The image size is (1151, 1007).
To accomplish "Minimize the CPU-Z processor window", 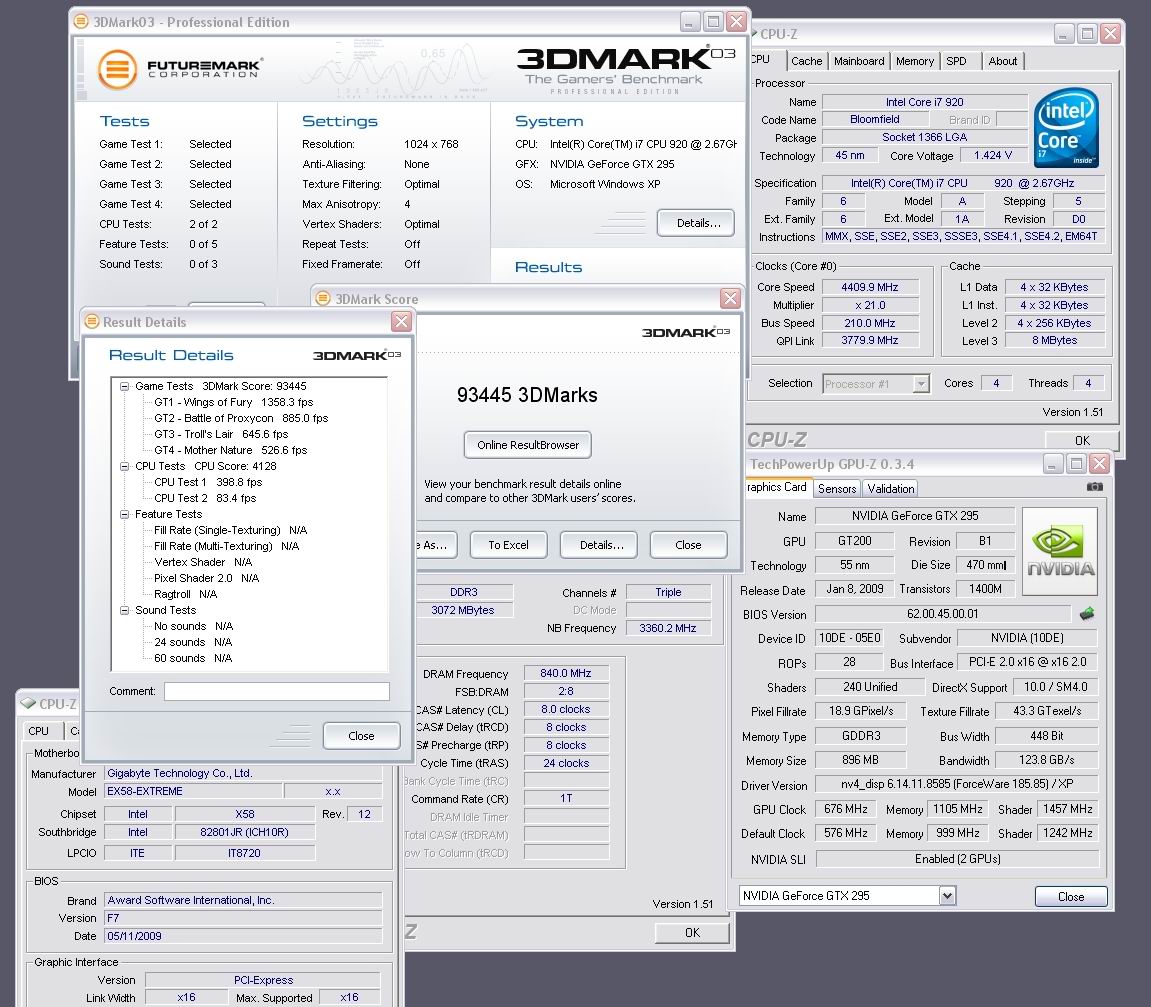I will (1064, 33).
